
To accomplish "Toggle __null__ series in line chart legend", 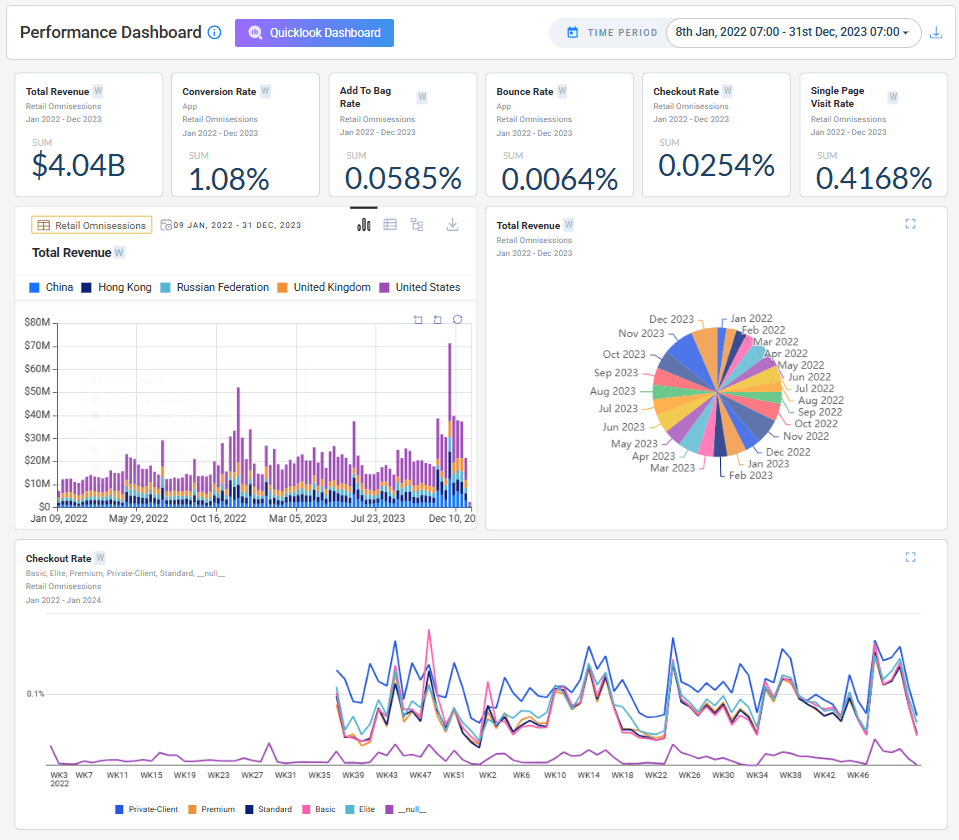I will coord(406,809).
